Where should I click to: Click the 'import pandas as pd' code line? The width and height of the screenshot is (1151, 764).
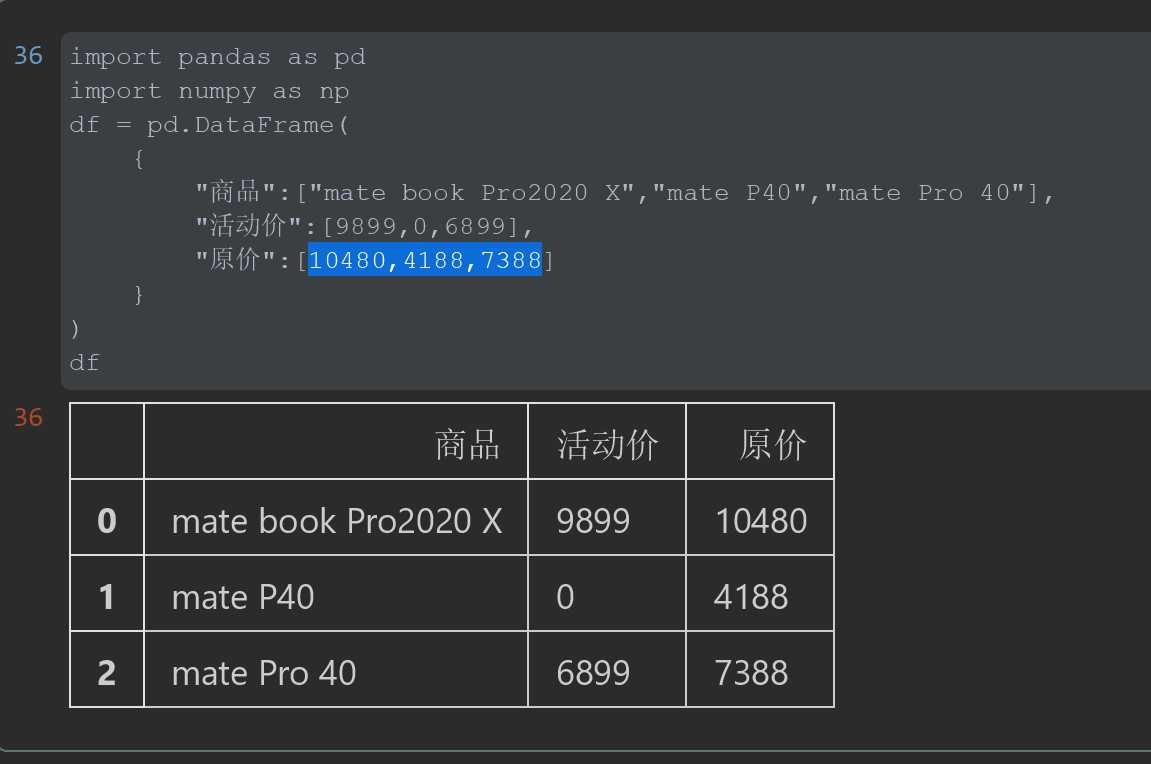point(217,57)
